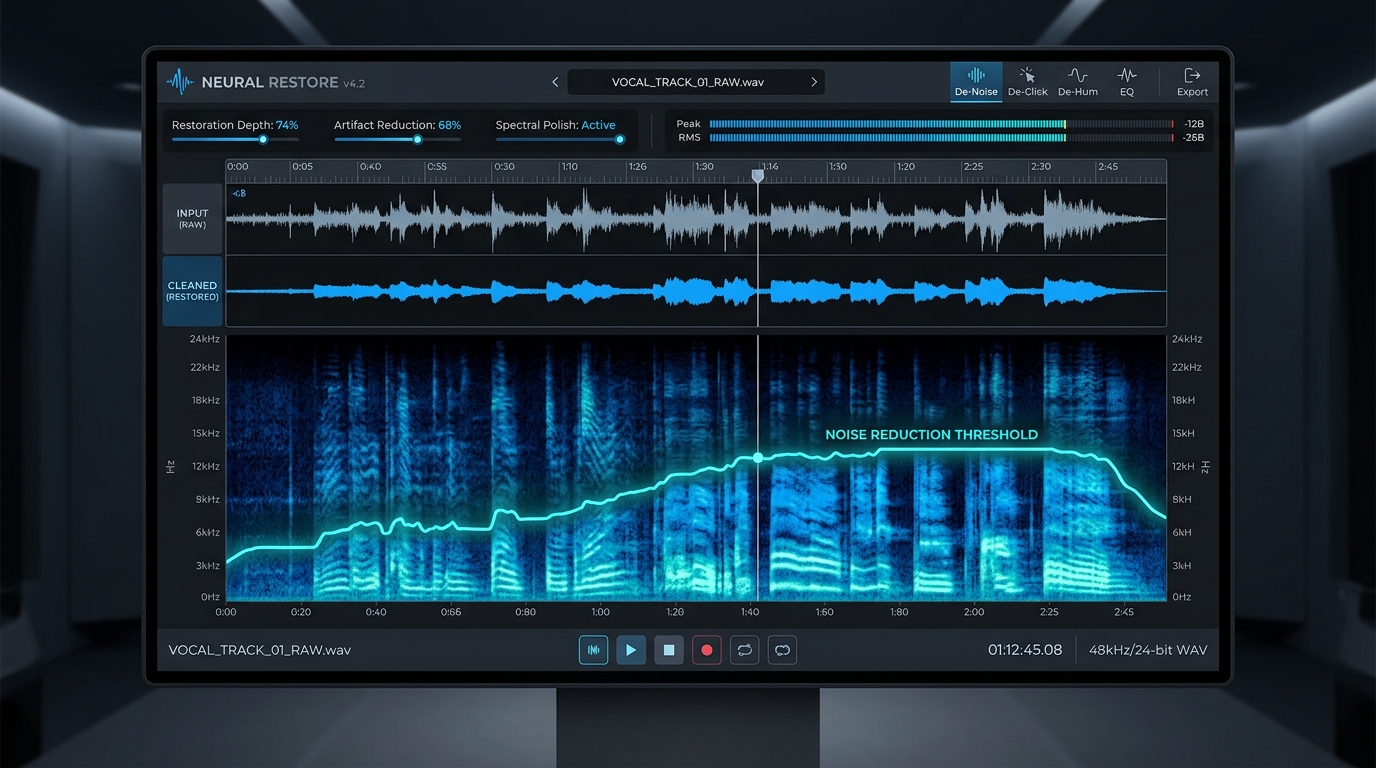Click the threshold curve node at the playhead
This screenshot has width=1376, height=768.
(x=758, y=457)
